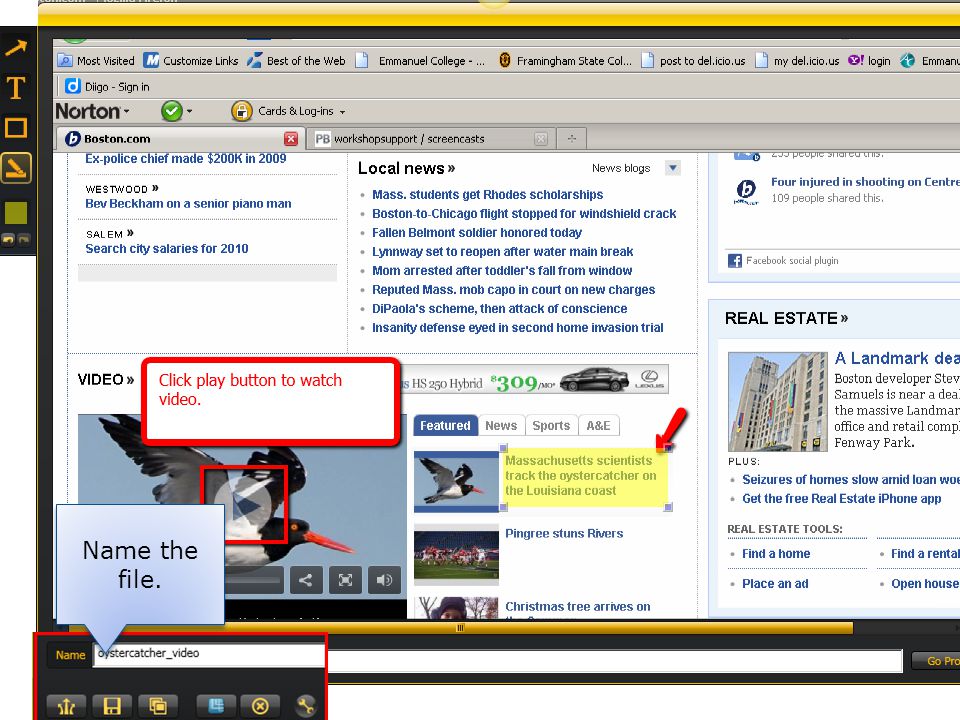Select the A&E video tab

[x=598, y=426]
